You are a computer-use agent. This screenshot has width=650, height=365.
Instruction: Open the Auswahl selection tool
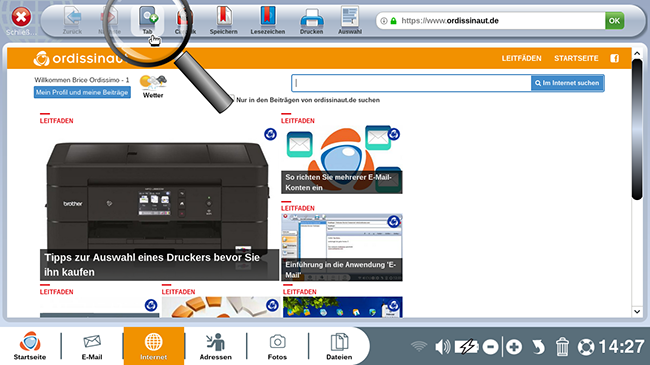coord(350,20)
